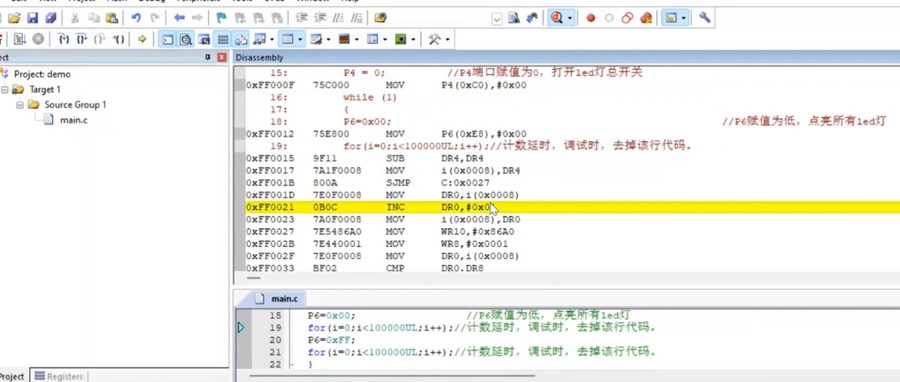
Task: Open the debug session dropdown arrow
Action: 569,18
